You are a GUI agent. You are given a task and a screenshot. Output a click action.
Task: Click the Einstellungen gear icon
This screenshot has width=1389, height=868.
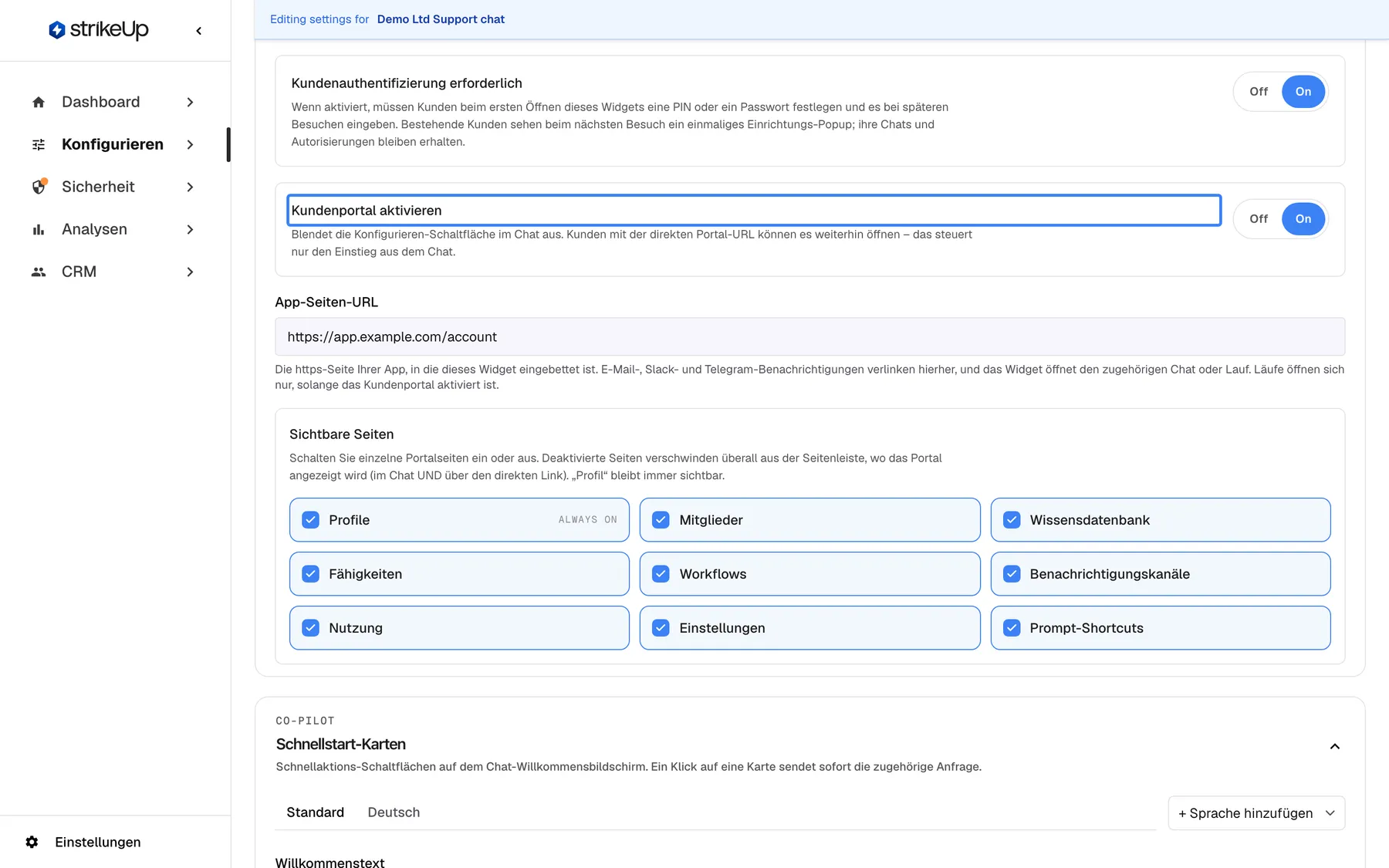[32, 842]
